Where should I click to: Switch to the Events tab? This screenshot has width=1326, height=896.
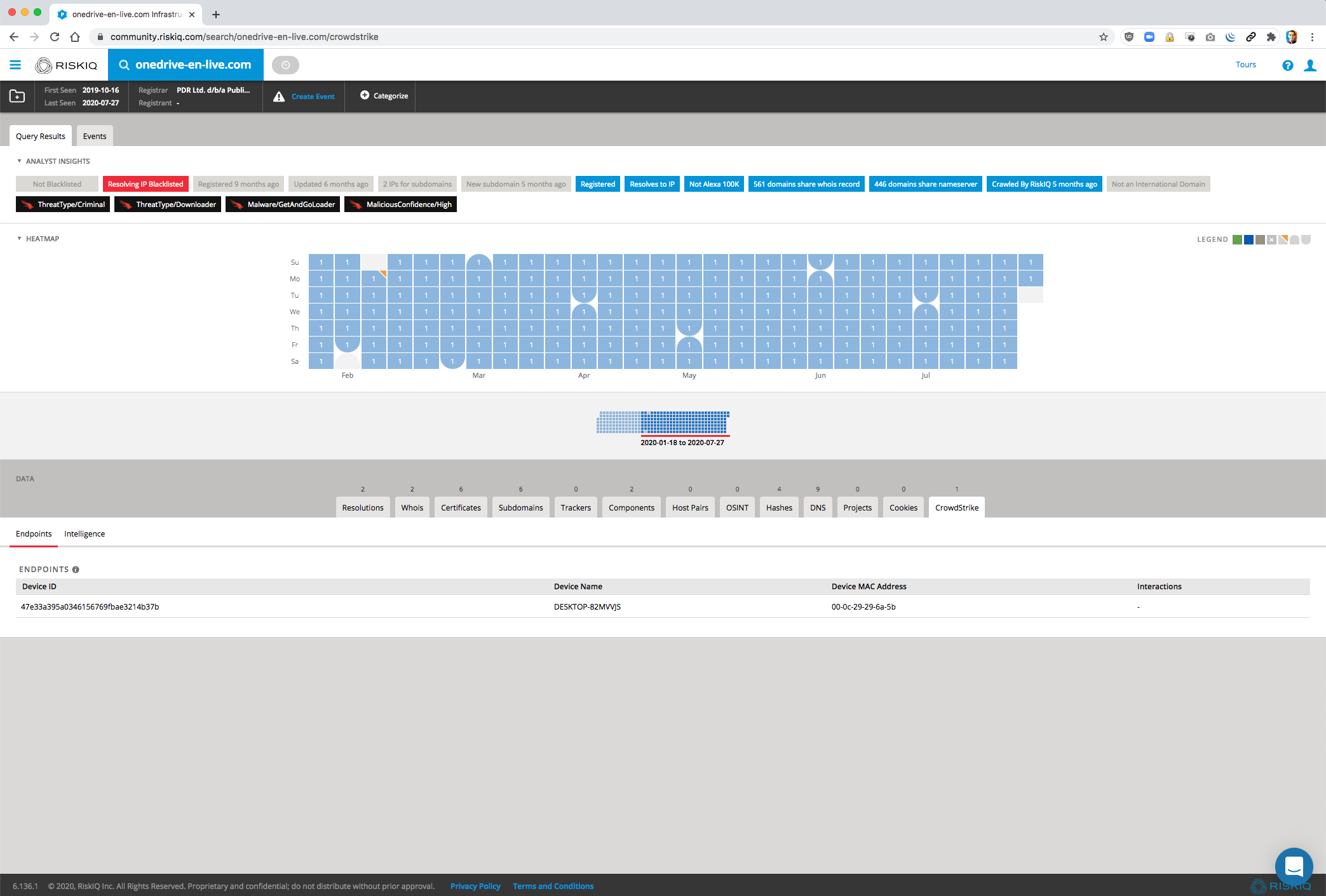95,136
